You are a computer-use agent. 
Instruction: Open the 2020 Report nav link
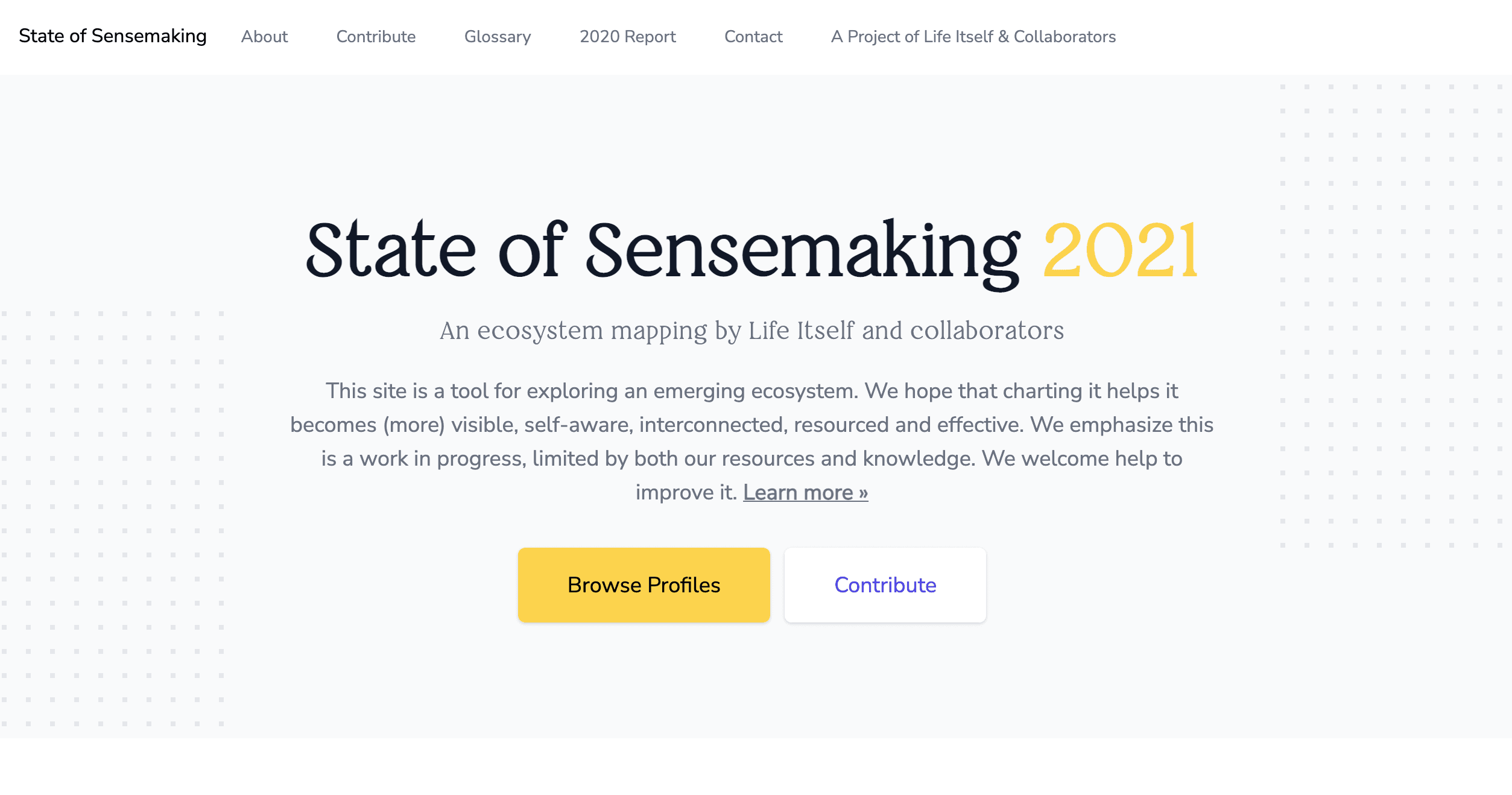(x=627, y=37)
